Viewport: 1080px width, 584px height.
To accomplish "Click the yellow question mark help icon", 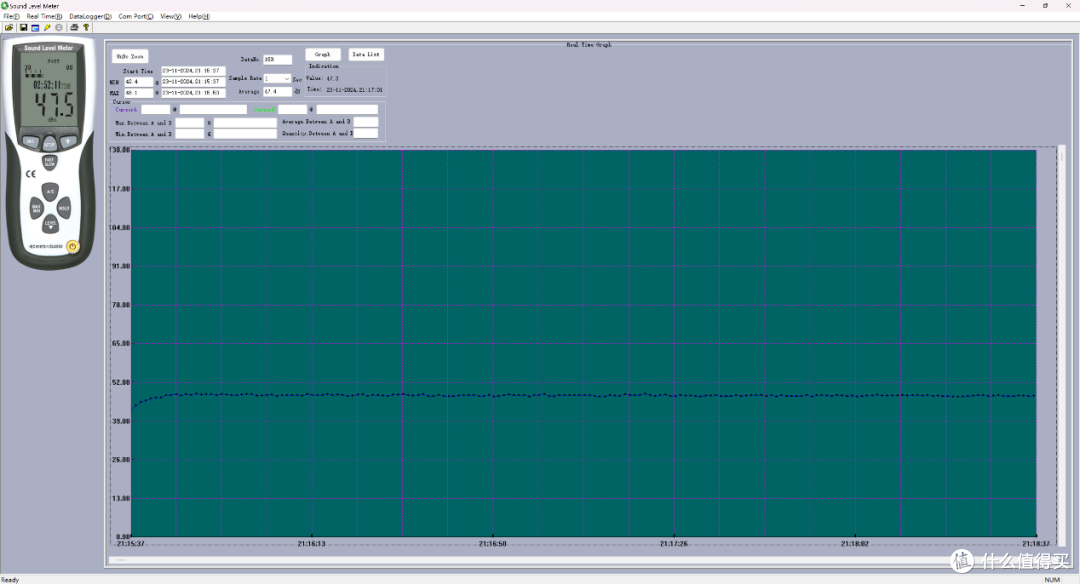I will pos(86,28).
